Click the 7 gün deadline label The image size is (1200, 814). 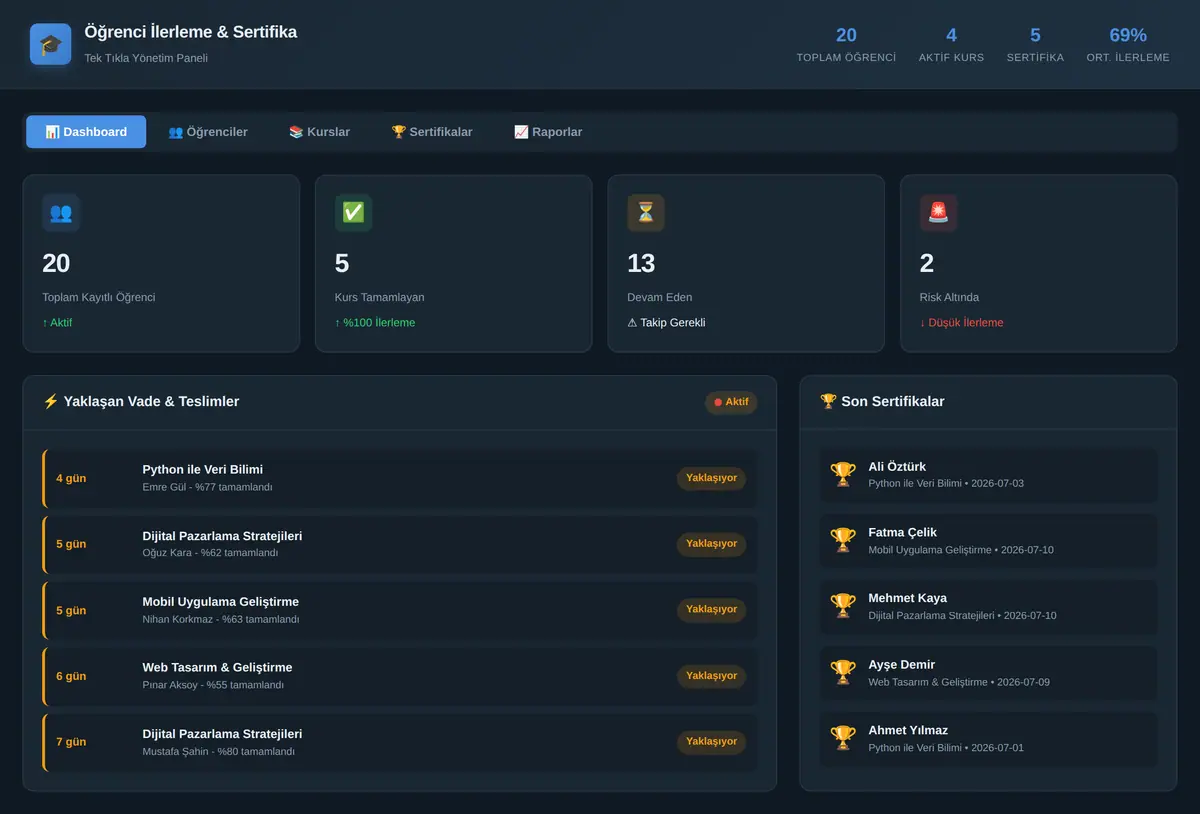pyautogui.click(x=71, y=743)
